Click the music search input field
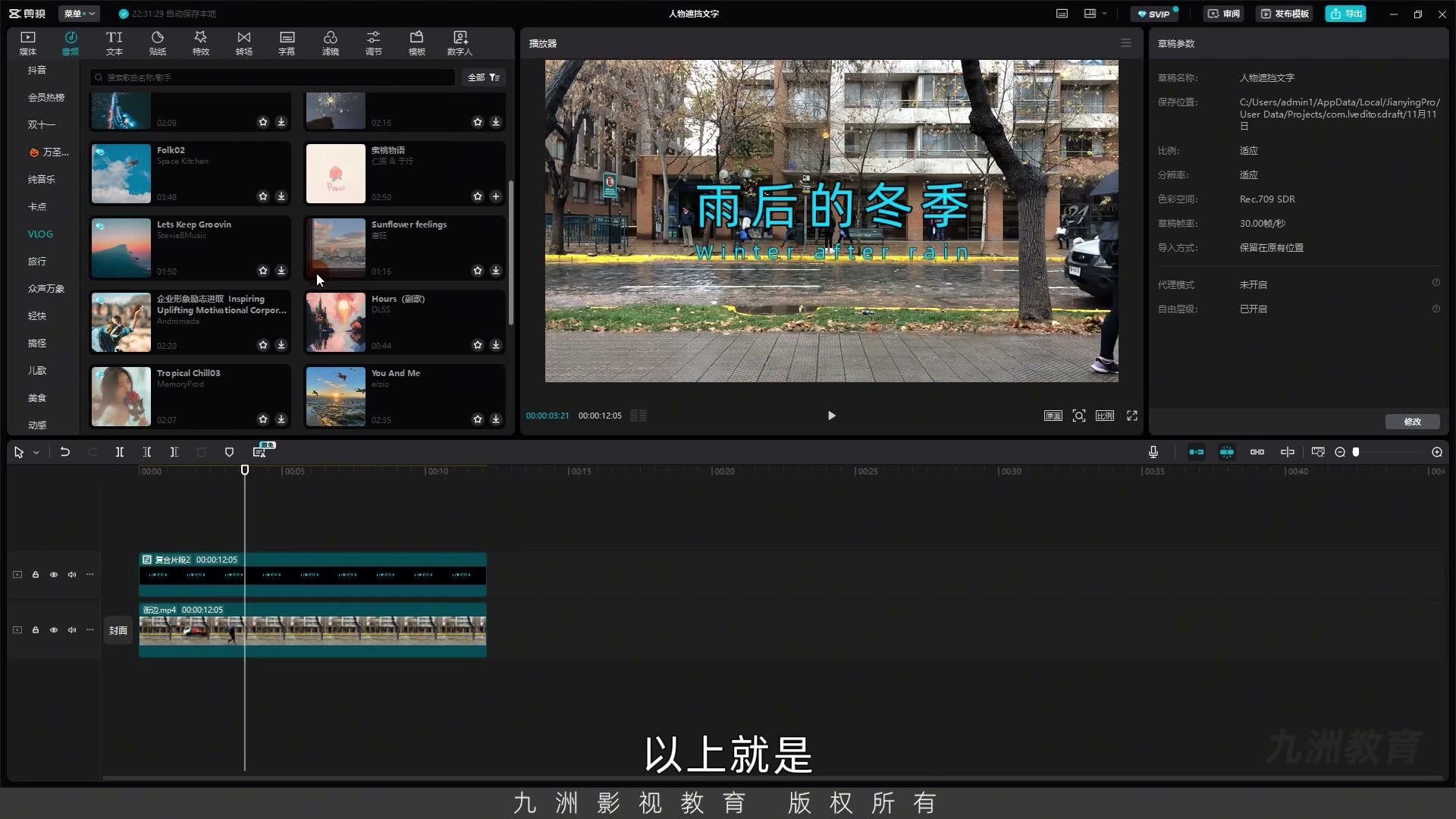 tap(273, 77)
